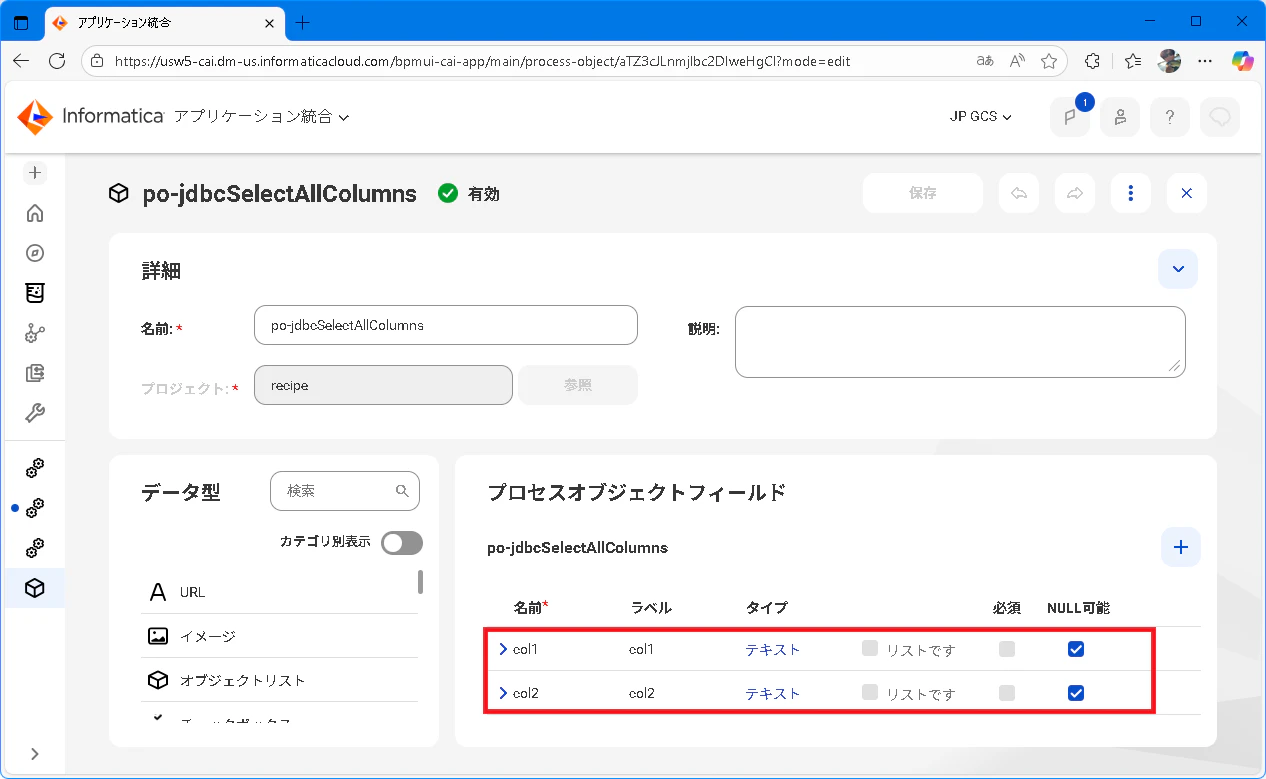Open JP GCS organization dropdown
The width and height of the screenshot is (1266, 779).
981,117
